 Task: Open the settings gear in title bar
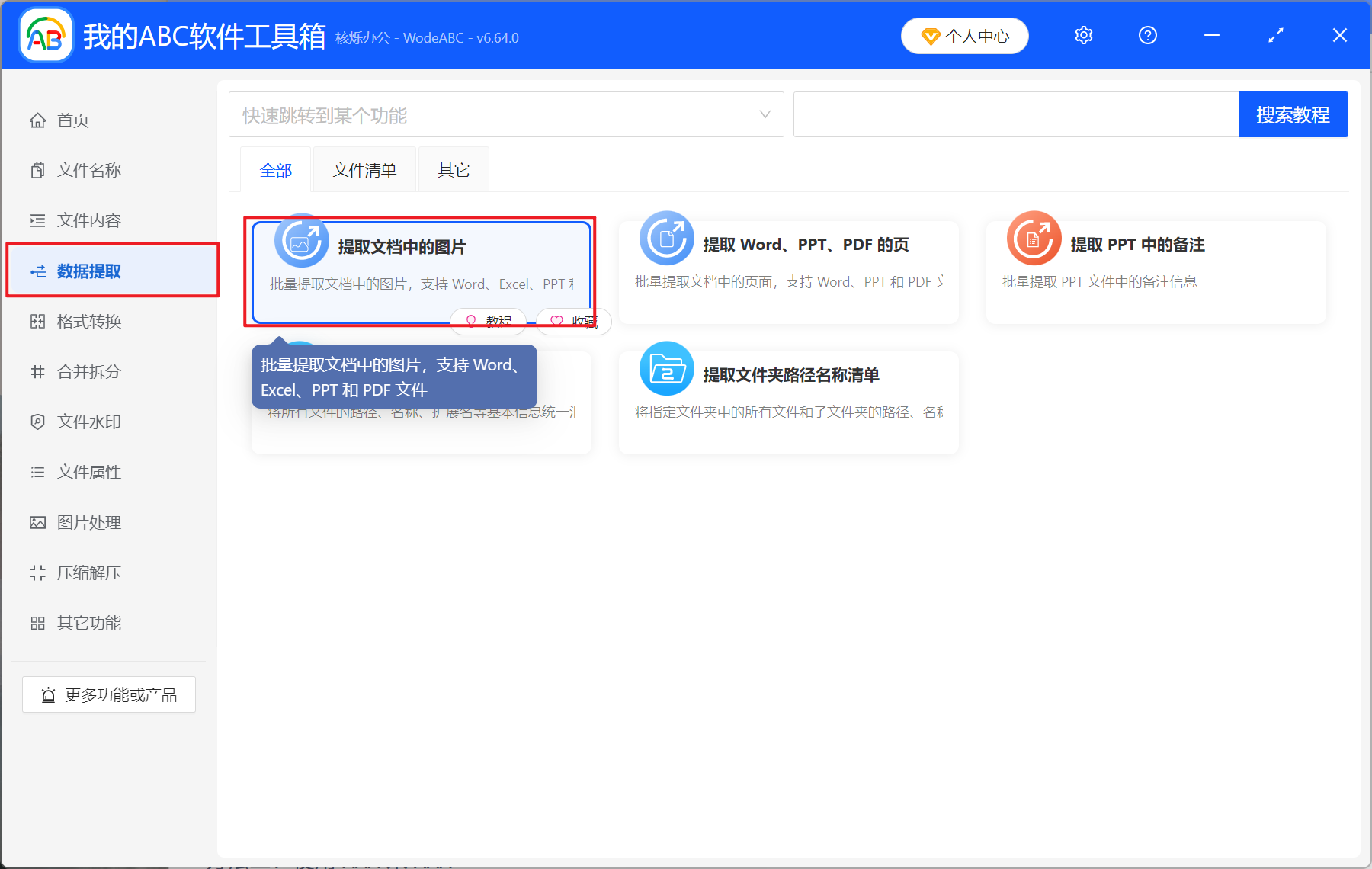(x=1083, y=35)
